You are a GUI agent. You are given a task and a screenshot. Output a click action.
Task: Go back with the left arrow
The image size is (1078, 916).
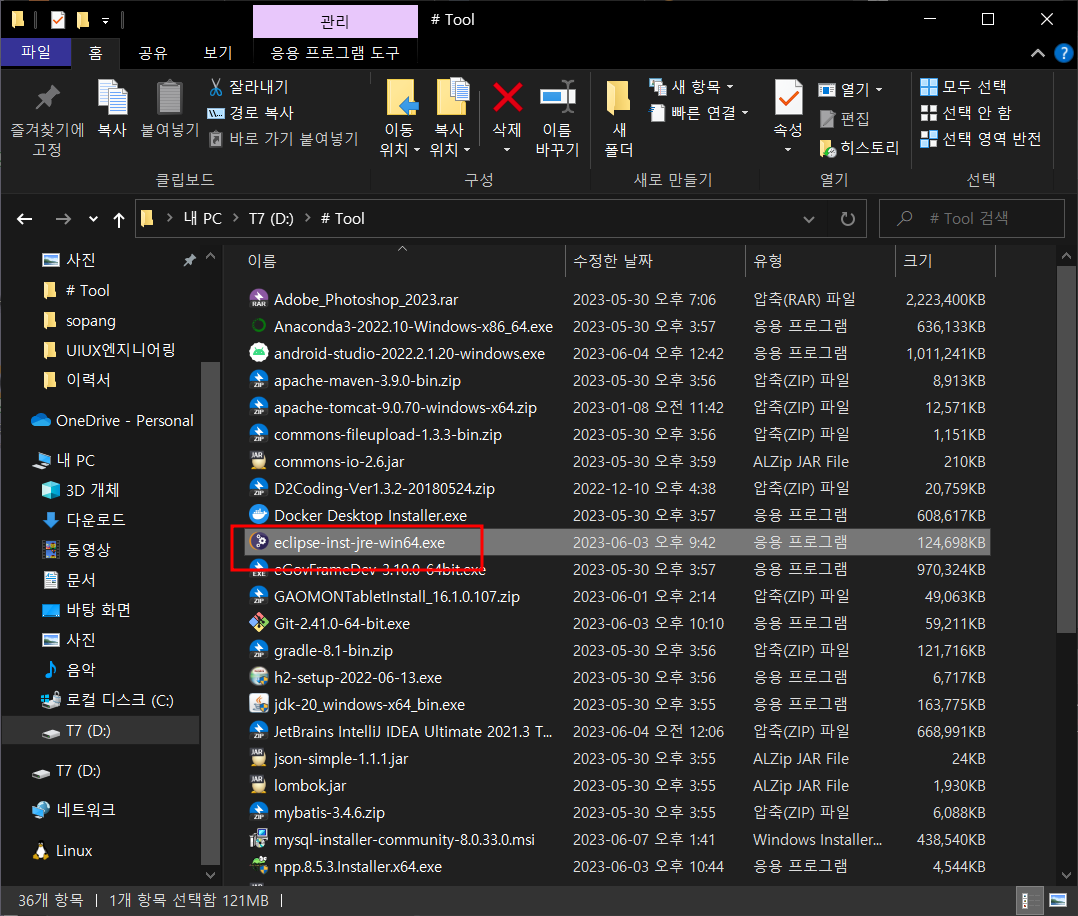click(25, 219)
